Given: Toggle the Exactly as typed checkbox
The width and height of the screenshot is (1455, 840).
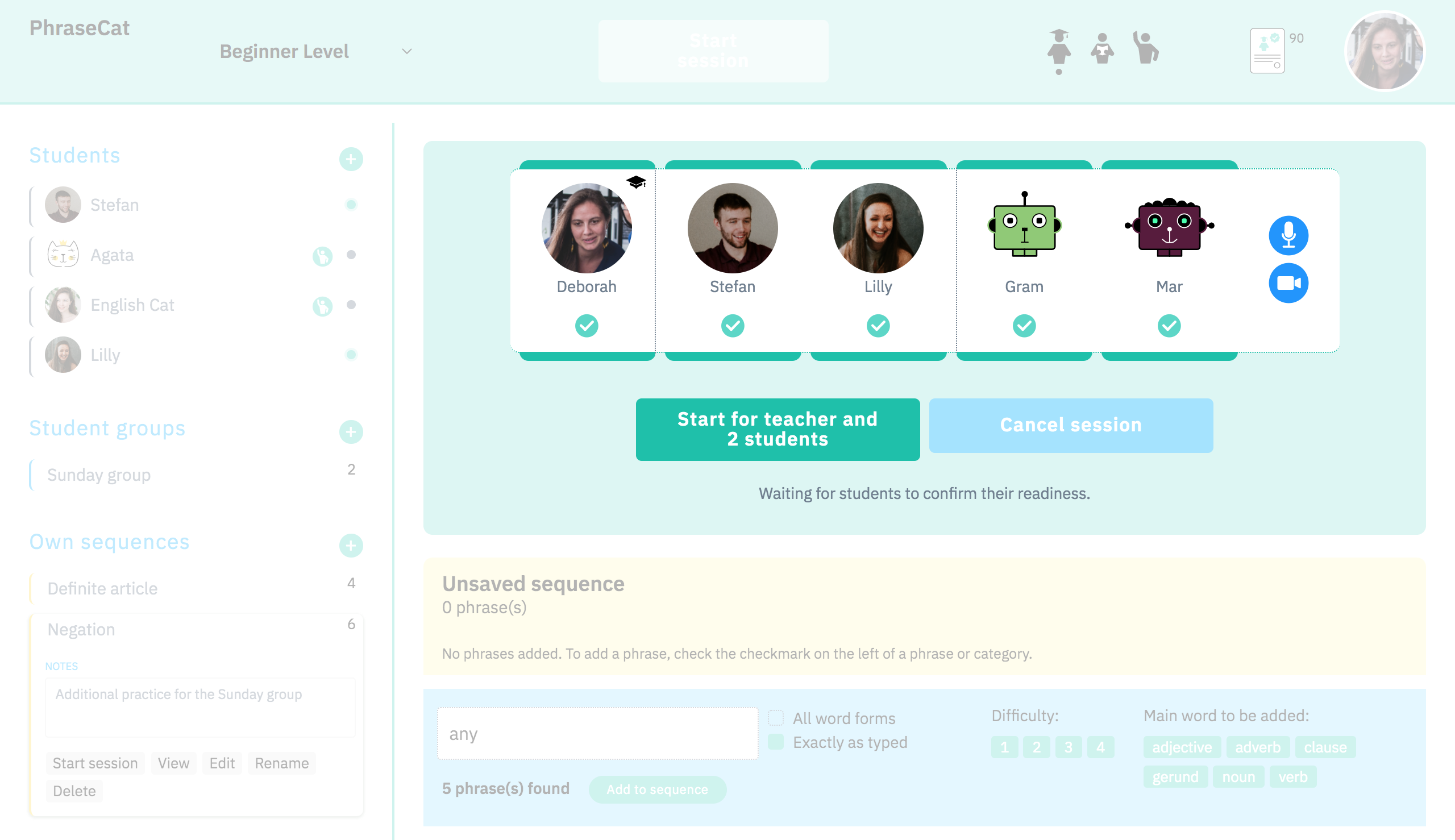Looking at the screenshot, I should tap(776, 742).
